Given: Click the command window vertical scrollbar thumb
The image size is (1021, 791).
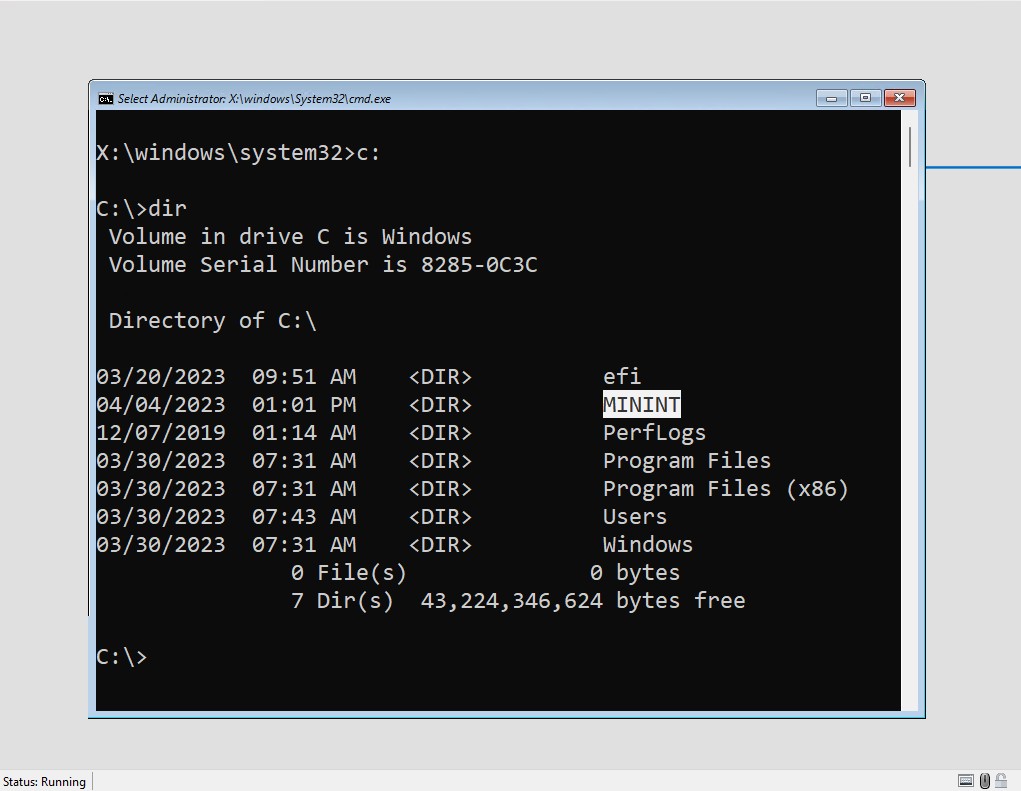Looking at the screenshot, I should (x=909, y=146).
